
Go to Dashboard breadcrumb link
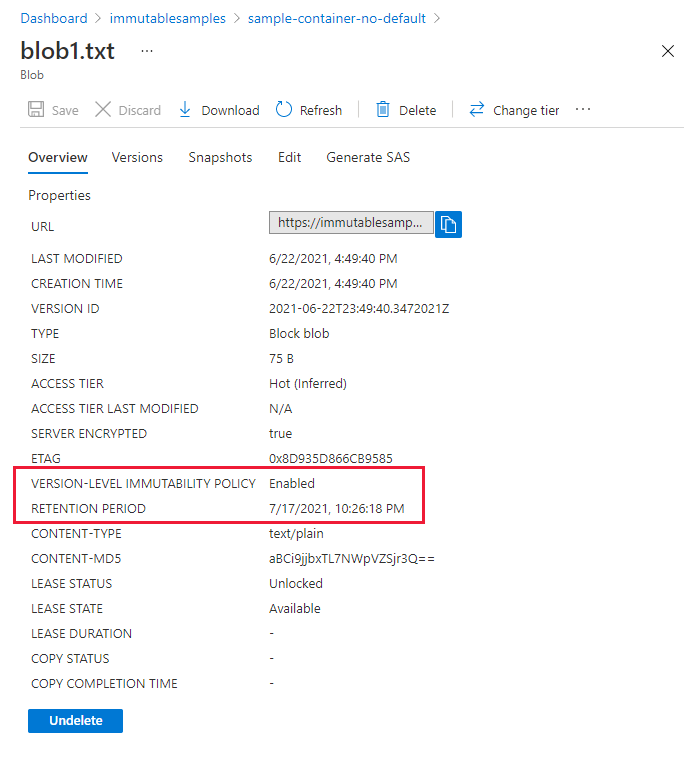pos(54,18)
